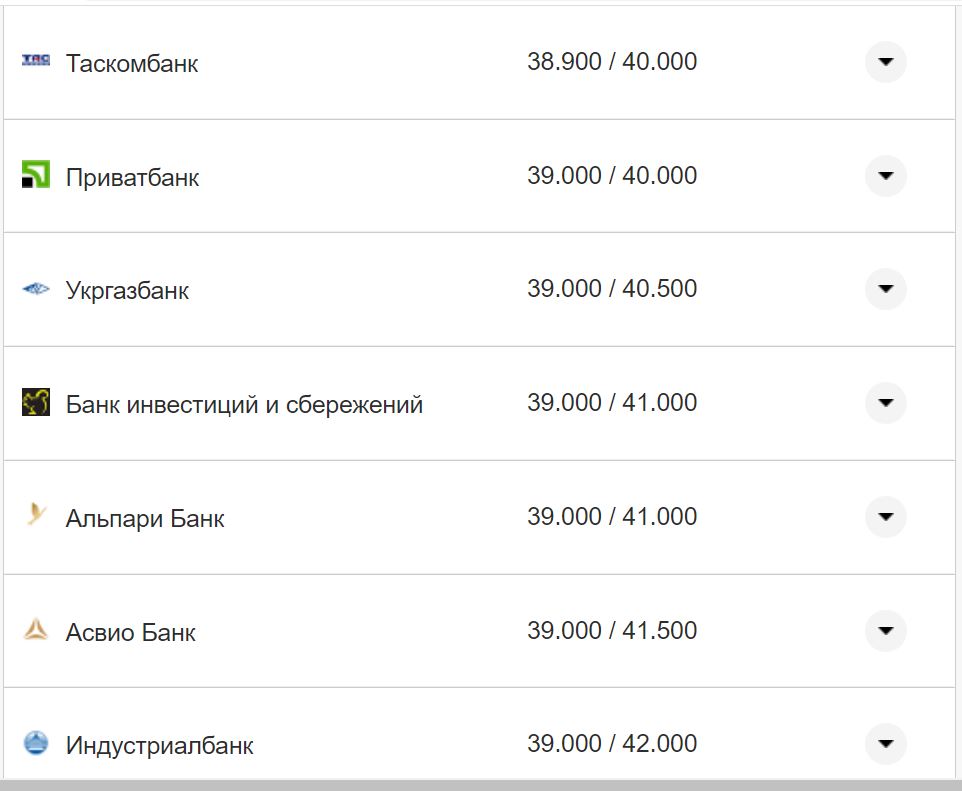The width and height of the screenshot is (962, 791).
Task: Click the Таскомбанк bank name
Action: point(132,64)
